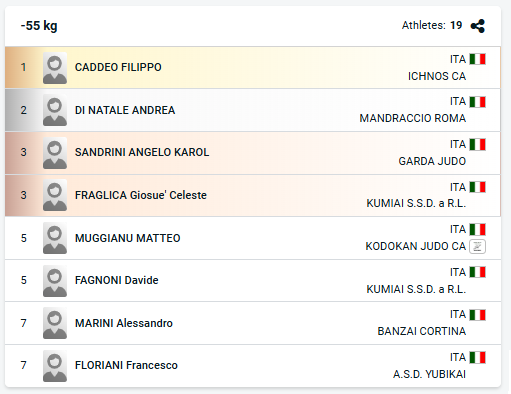Click the club logo icon beside KODOKAN JUDO CA
Screen dimensions: 511x394
click(x=477, y=247)
